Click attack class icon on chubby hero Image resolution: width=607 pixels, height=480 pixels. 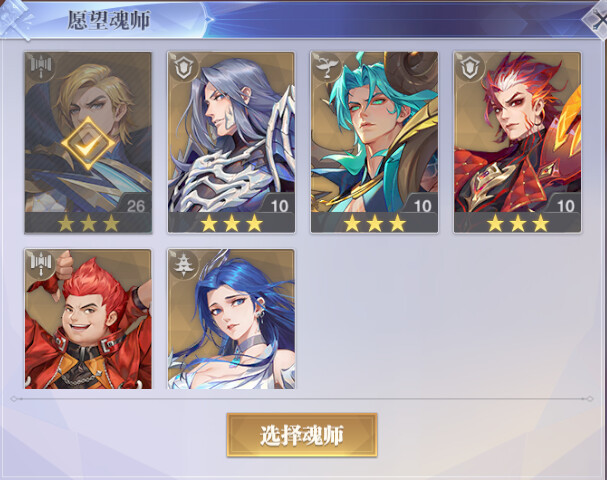[41, 264]
